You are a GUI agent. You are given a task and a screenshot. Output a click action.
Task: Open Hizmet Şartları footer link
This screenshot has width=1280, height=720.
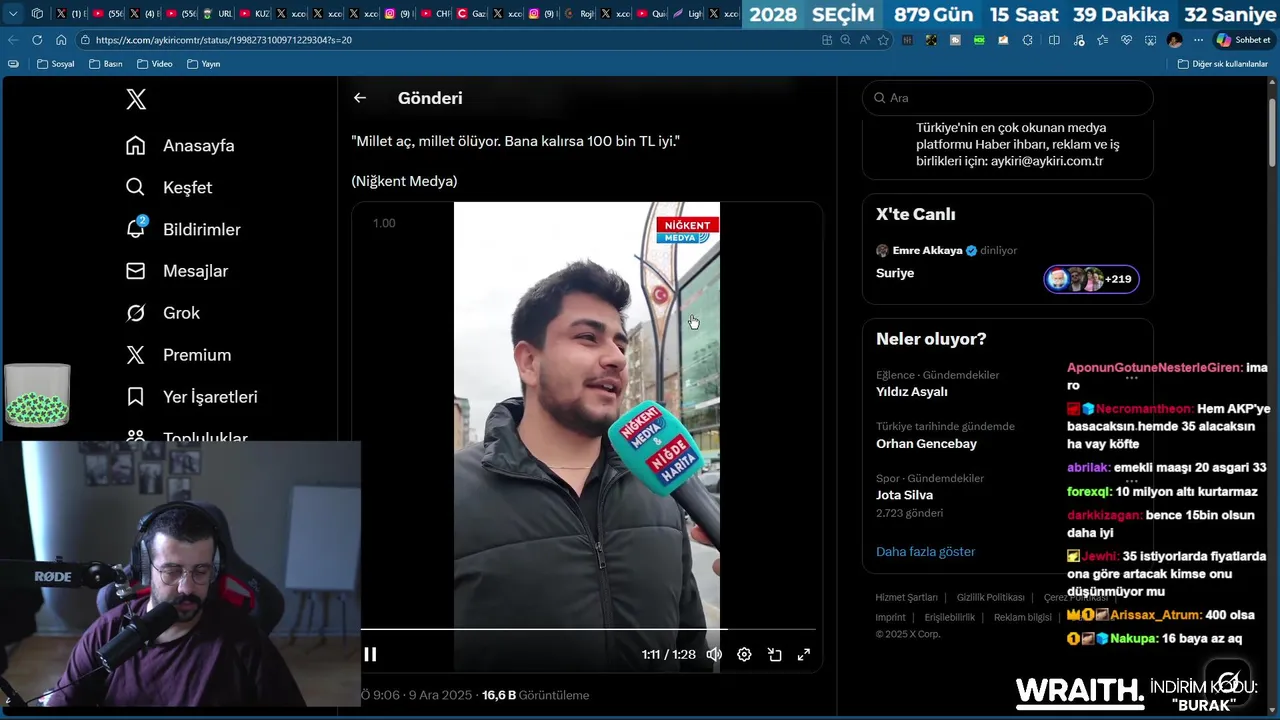906,597
